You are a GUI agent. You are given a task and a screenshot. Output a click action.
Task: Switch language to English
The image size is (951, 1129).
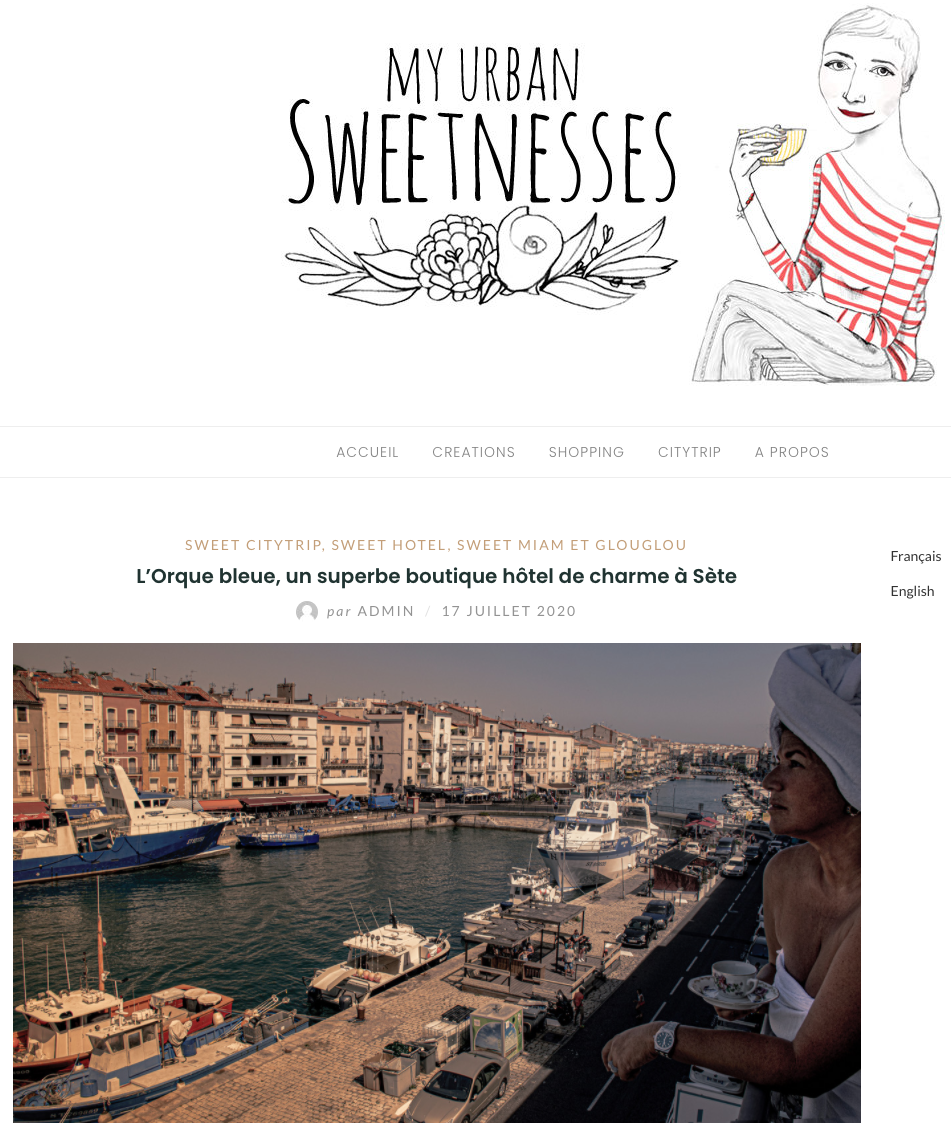[x=912, y=591]
